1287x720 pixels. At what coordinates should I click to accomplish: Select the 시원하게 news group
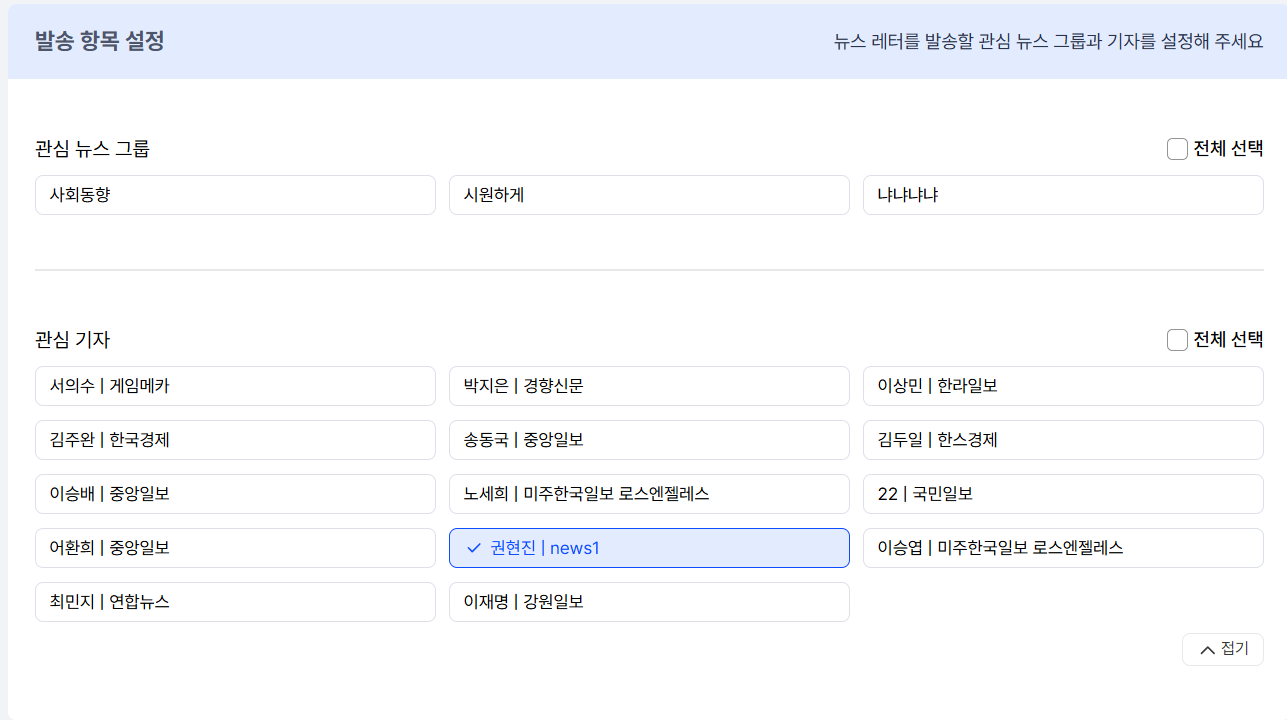[649, 195]
